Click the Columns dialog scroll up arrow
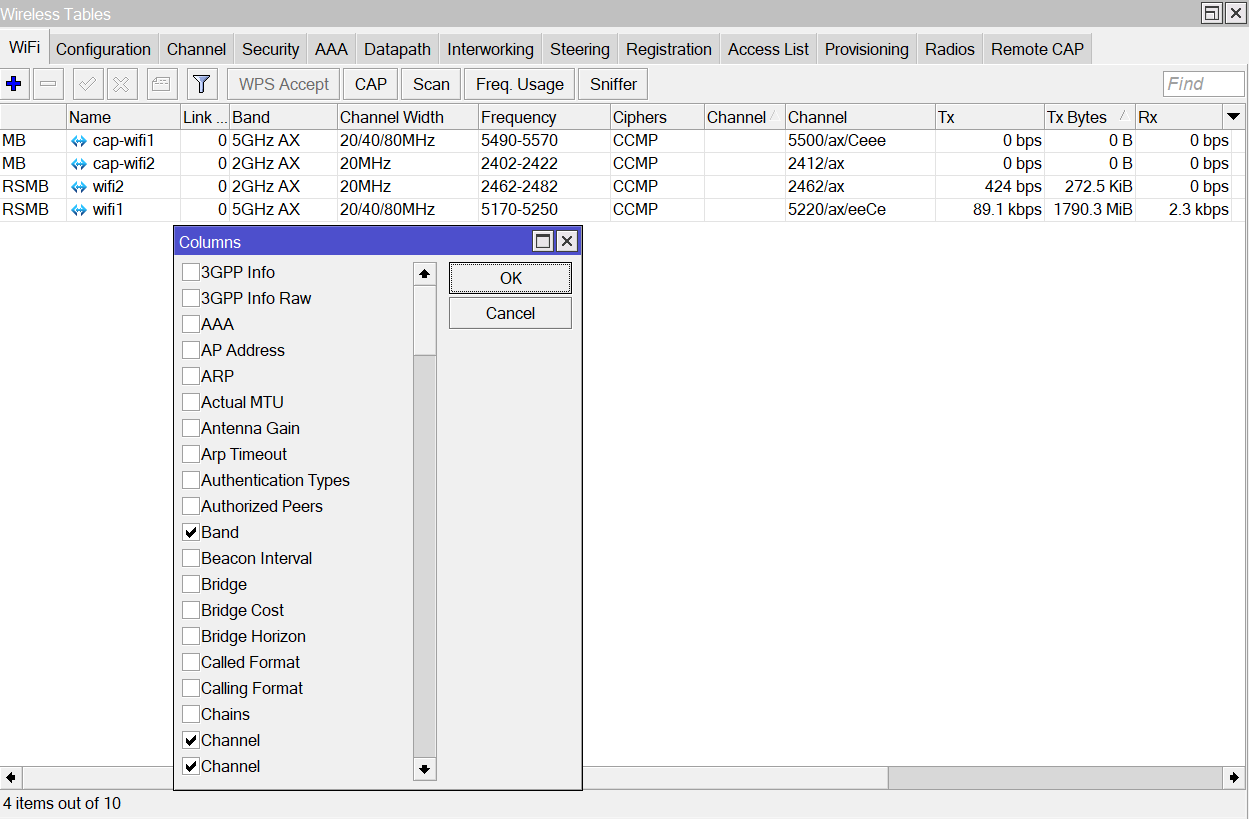 [x=425, y=274]
